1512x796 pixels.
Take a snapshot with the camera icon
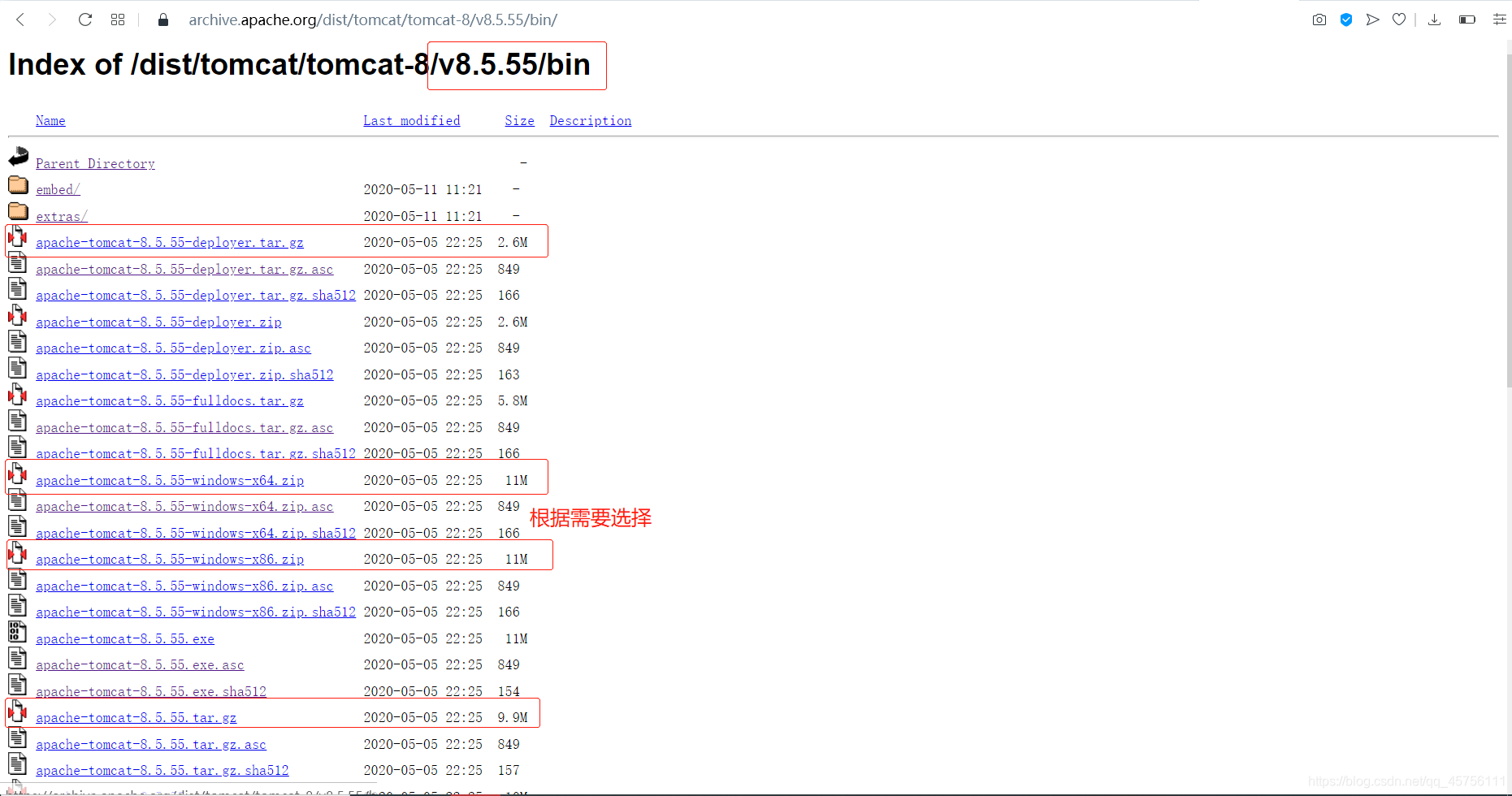coord(1319,19)
